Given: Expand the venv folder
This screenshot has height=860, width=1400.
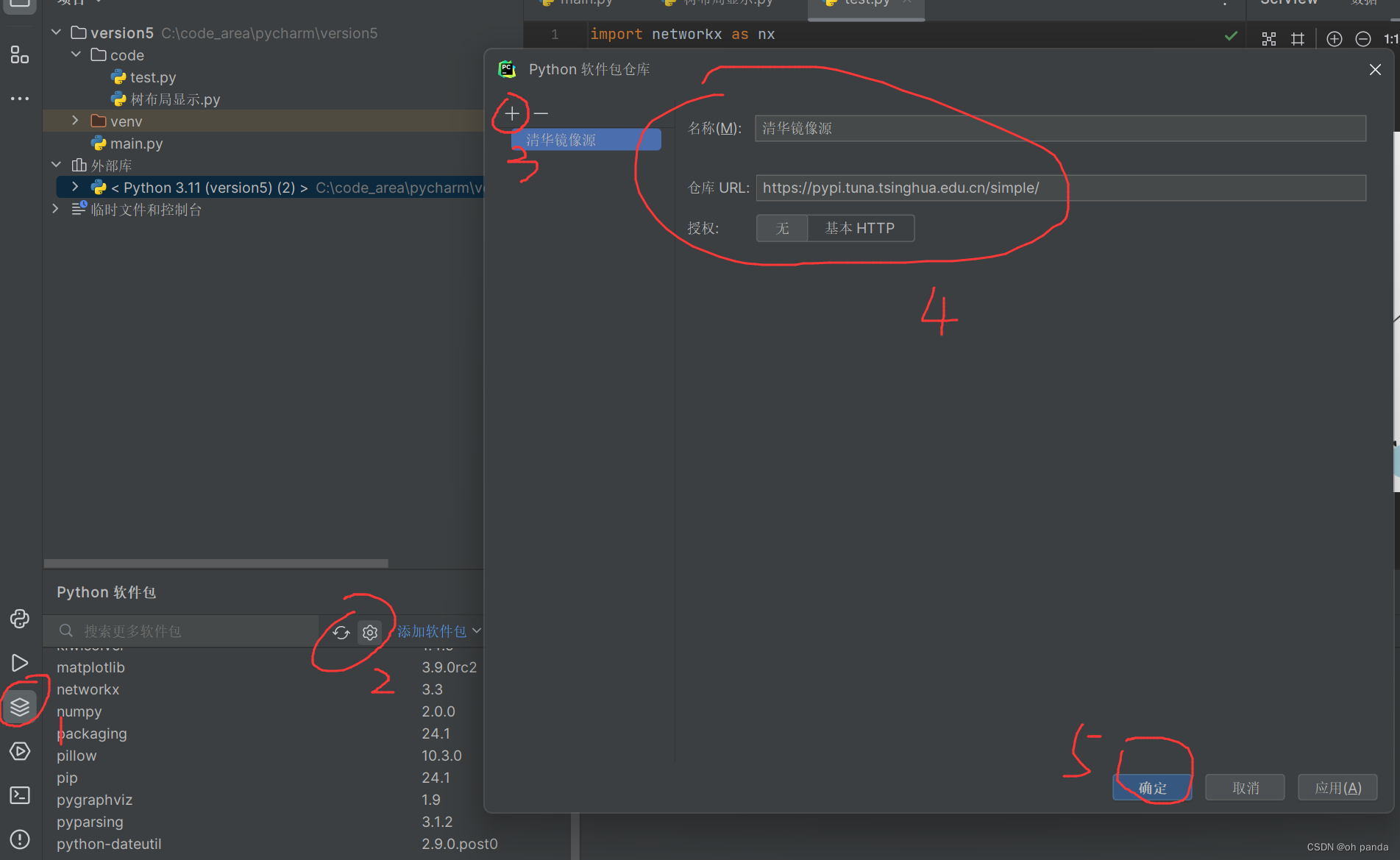Looking at the screenshot, I should [75, 121].
